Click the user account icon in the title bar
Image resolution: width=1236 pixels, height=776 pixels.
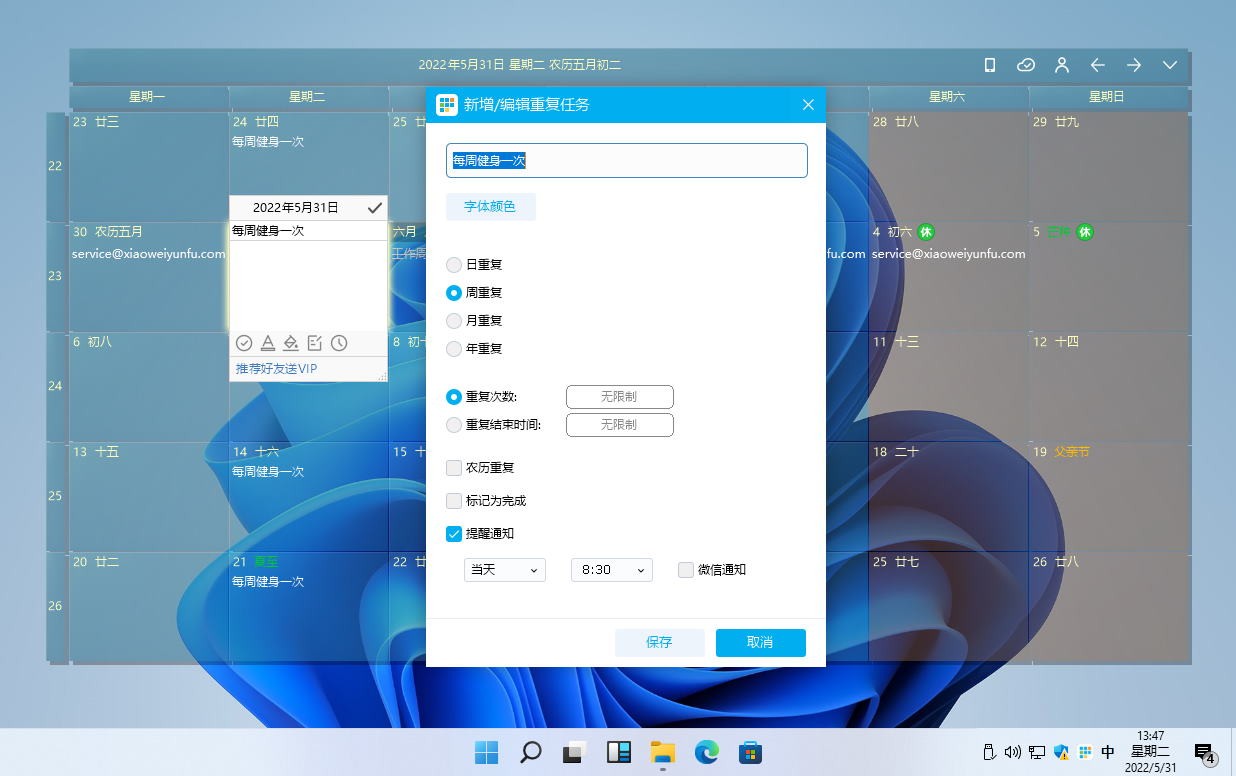click(1062, 65)
